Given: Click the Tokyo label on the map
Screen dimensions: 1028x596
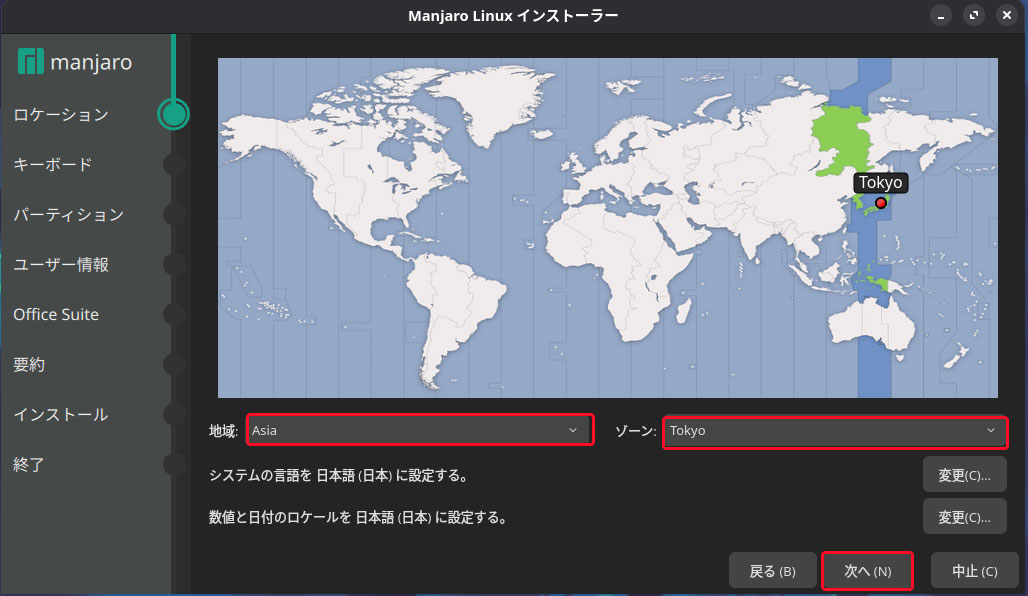Looking at the screenshot, I should coord(880,182).
